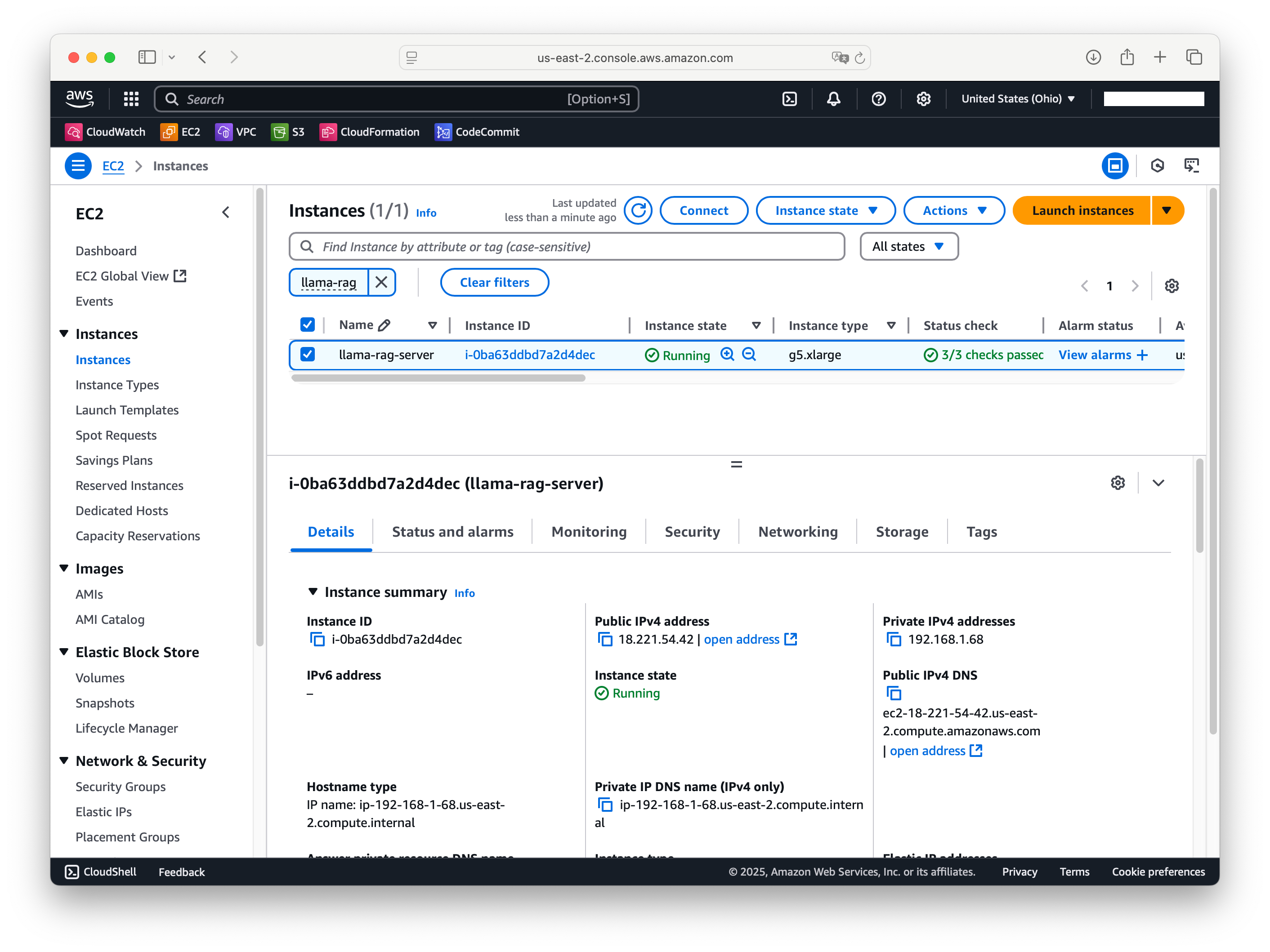
Task: Open the i-0ba63ddbd7a2d4dec instance ID link
Action: pos(529,355)
